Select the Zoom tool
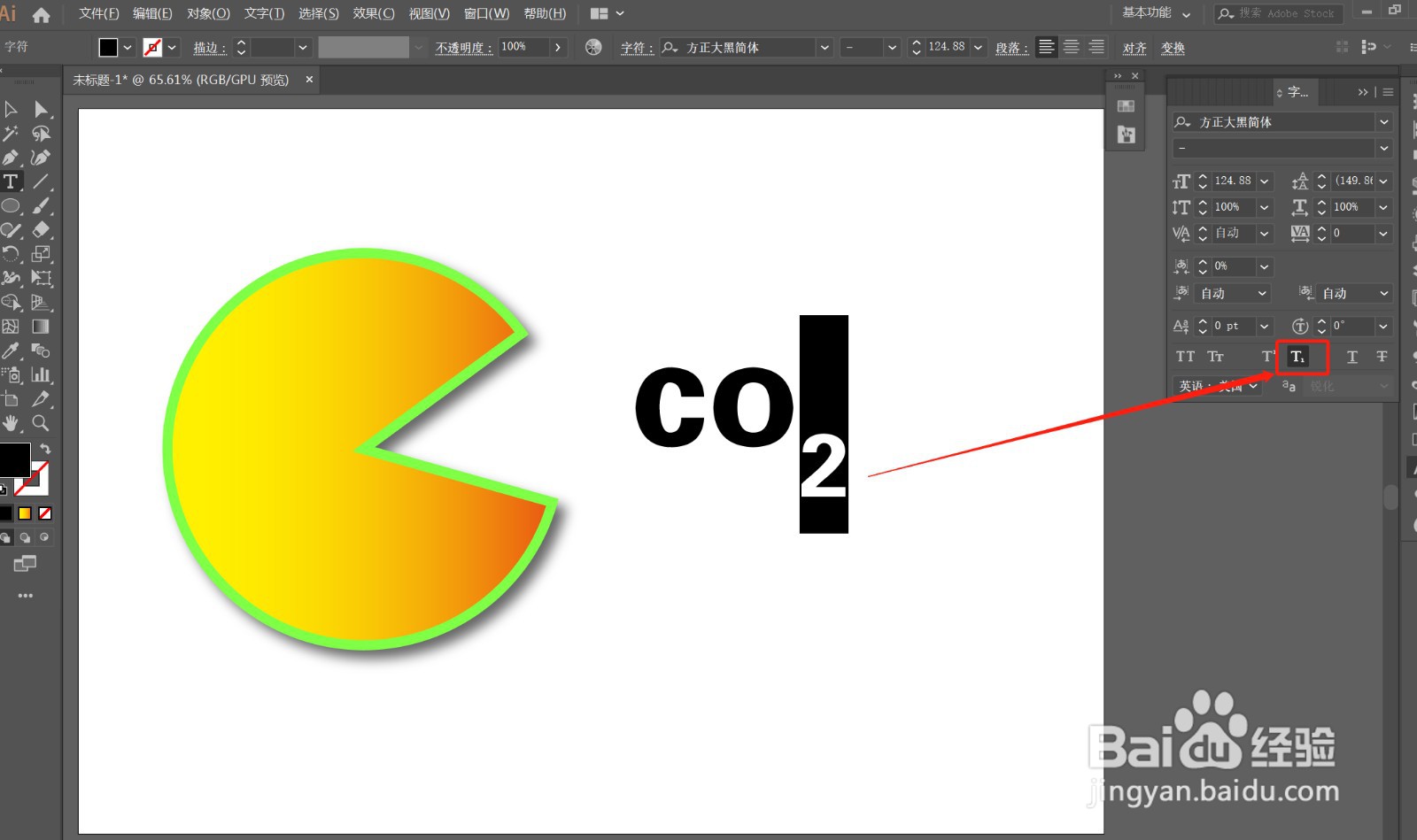 pyautogui.click(x=41, y=423)
